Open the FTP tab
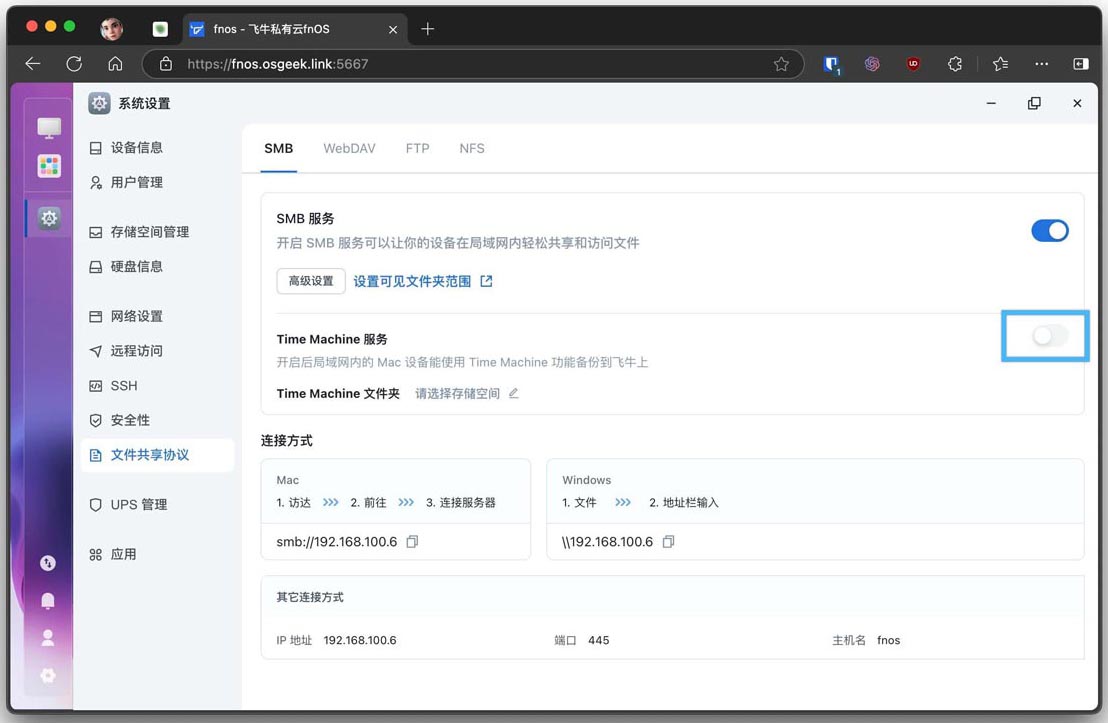This screenshot has width=1108, height=723. (417, 149)
